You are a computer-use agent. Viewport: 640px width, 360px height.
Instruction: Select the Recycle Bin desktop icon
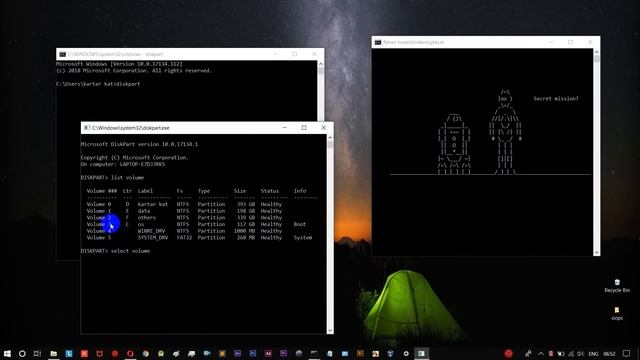click(x=617, y=286)
